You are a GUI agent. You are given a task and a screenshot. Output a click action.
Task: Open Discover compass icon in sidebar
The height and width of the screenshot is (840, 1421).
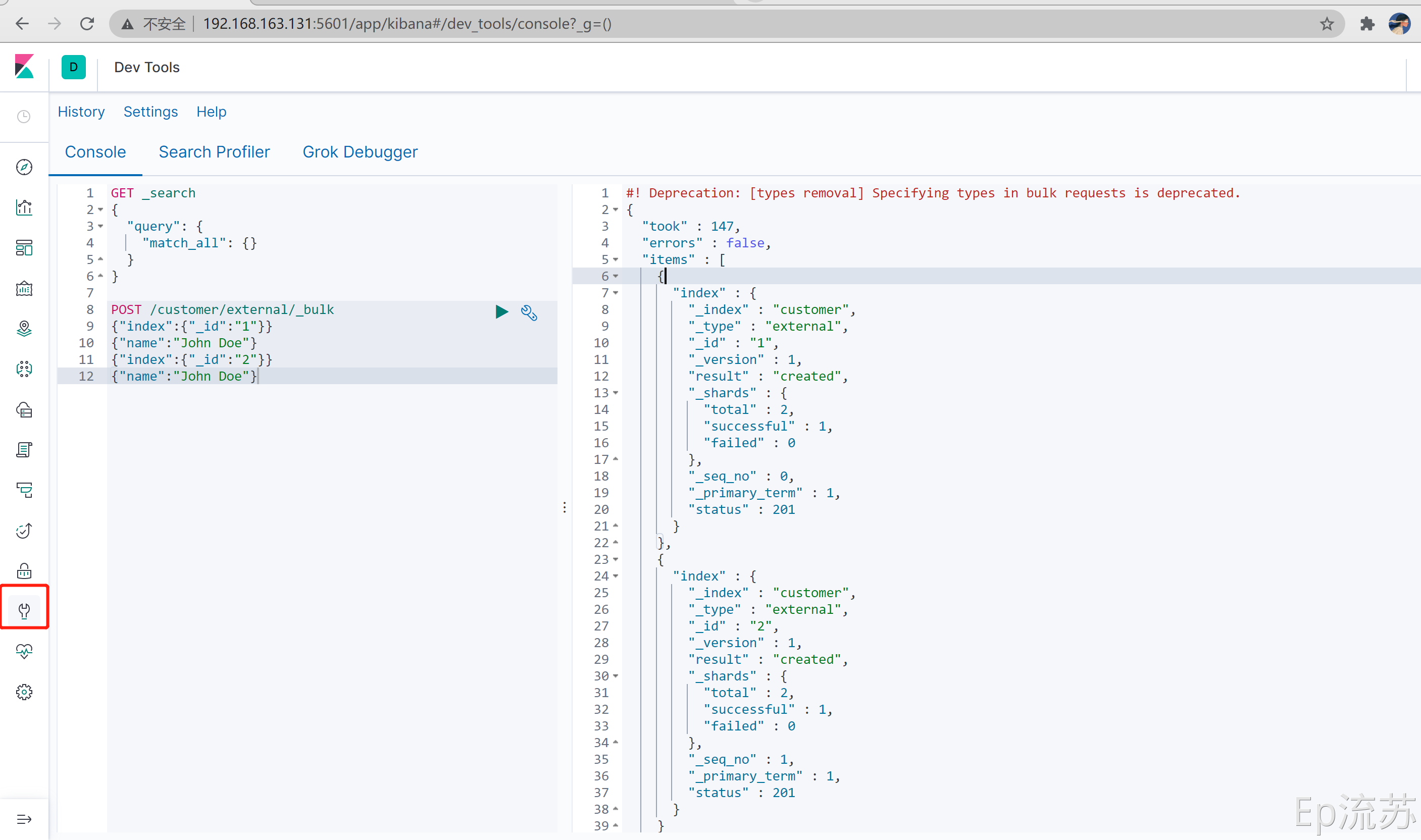[x=24, y=167]
